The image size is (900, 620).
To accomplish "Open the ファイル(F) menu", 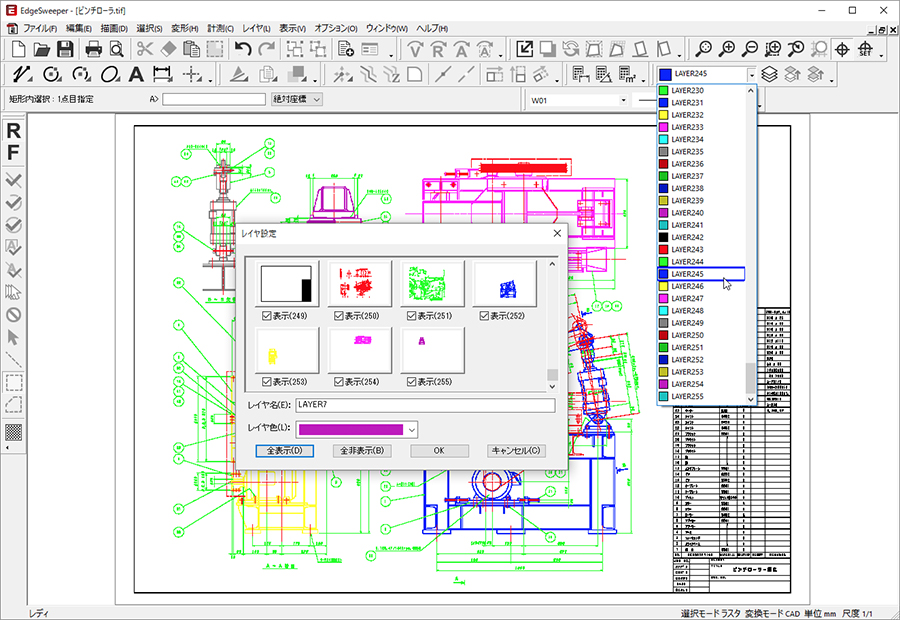I will tap(40, 27).
